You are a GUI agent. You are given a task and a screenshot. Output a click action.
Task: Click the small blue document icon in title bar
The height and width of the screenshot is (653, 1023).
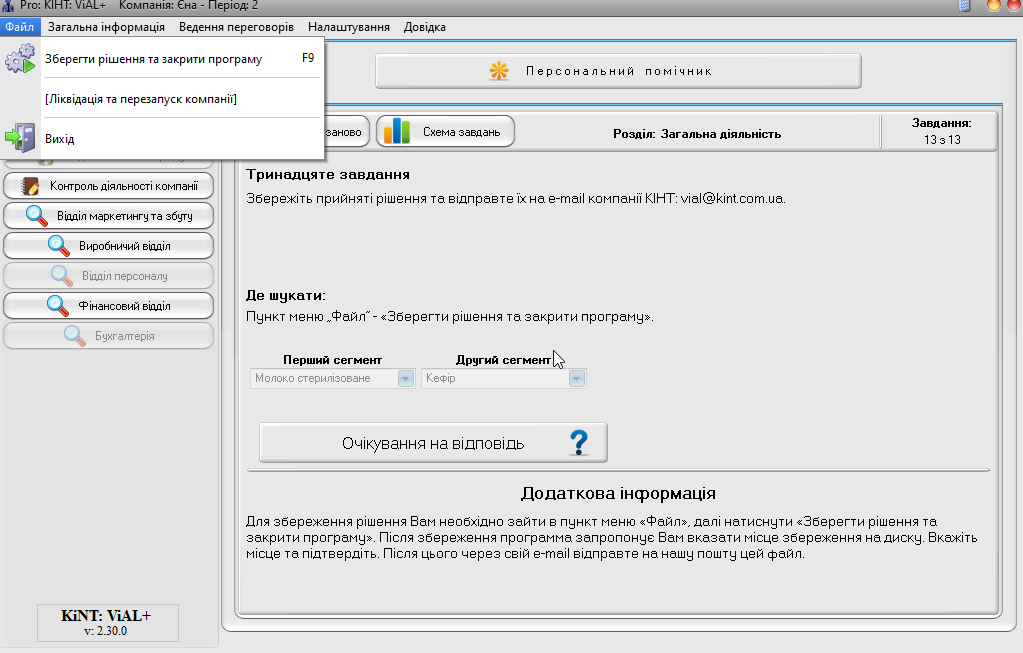click(x=964, y=6)
